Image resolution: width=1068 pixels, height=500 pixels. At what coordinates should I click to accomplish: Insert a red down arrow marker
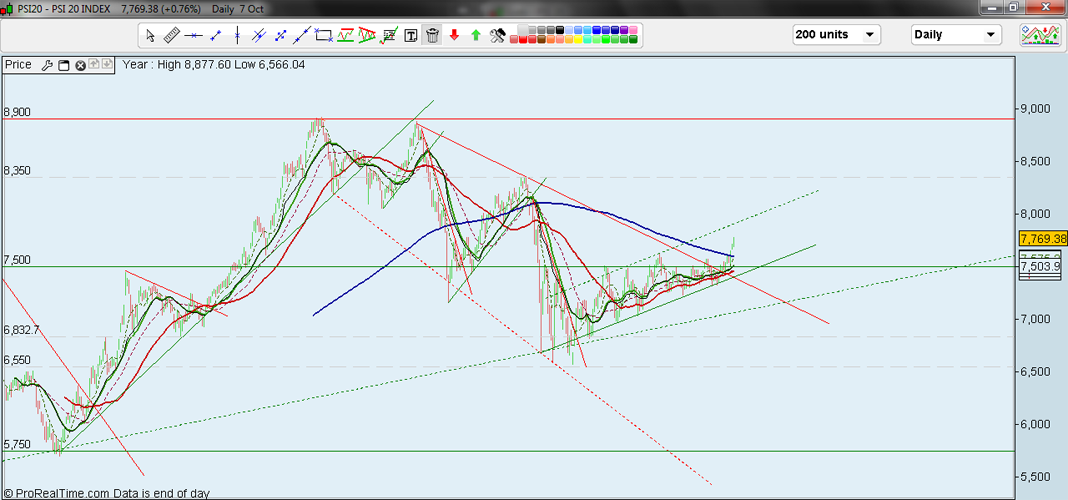pyautogui.click(x=454, y=35)
